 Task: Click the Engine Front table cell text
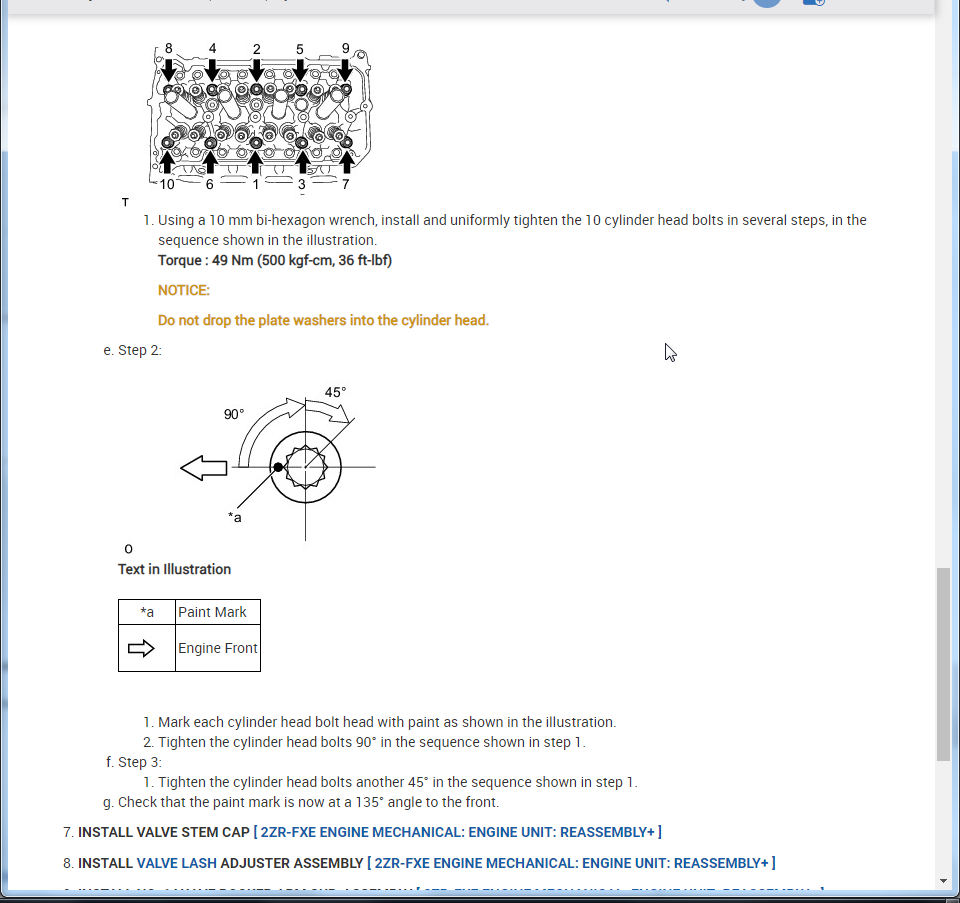point(217,648)
